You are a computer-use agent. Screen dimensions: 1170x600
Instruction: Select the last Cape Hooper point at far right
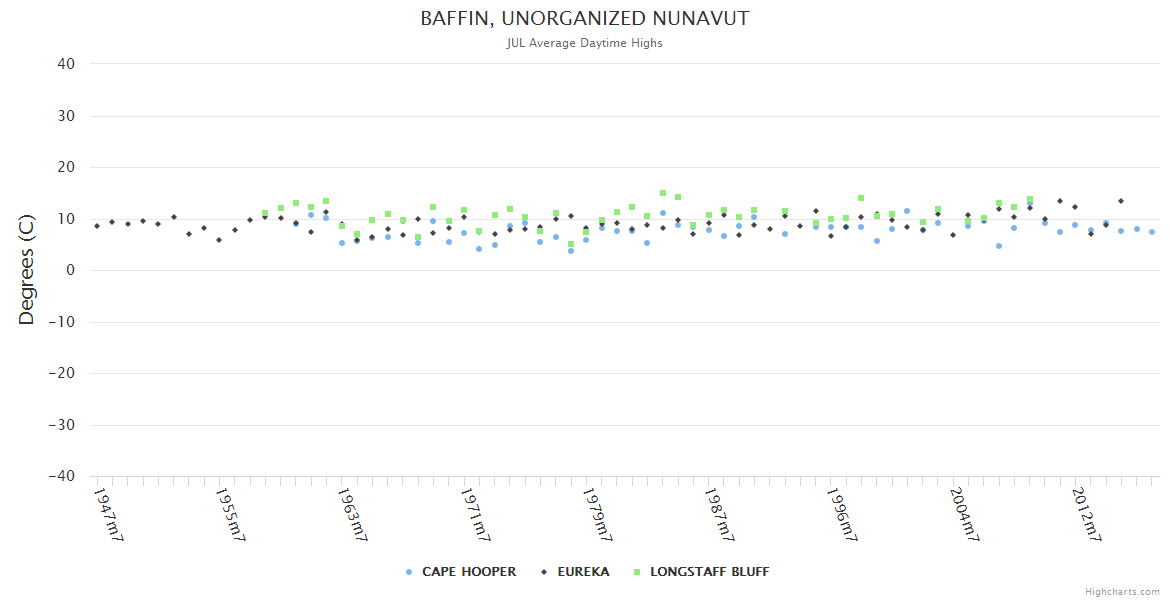click(1152, 232)
